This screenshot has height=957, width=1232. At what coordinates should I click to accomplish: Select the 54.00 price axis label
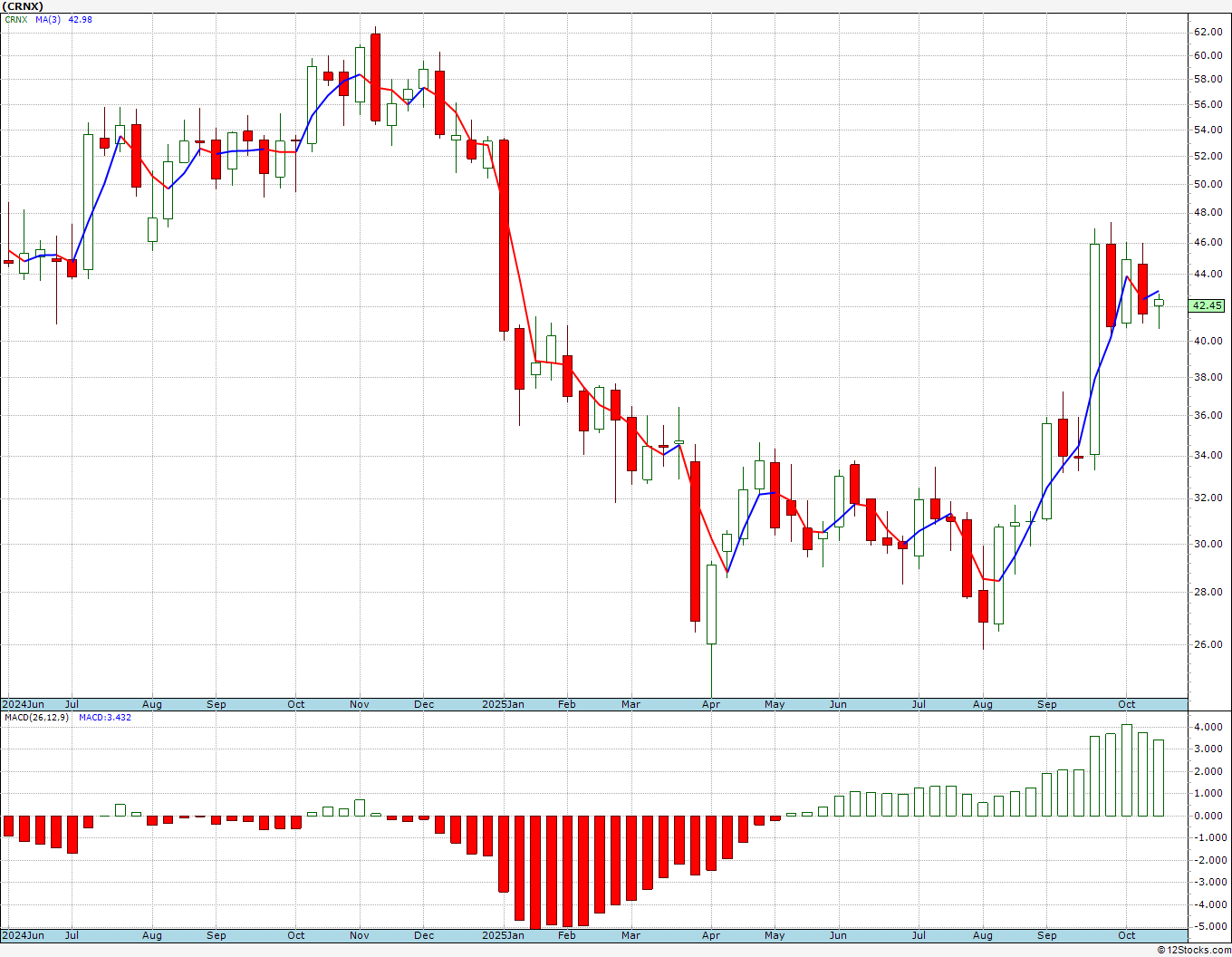[1208, 130]
